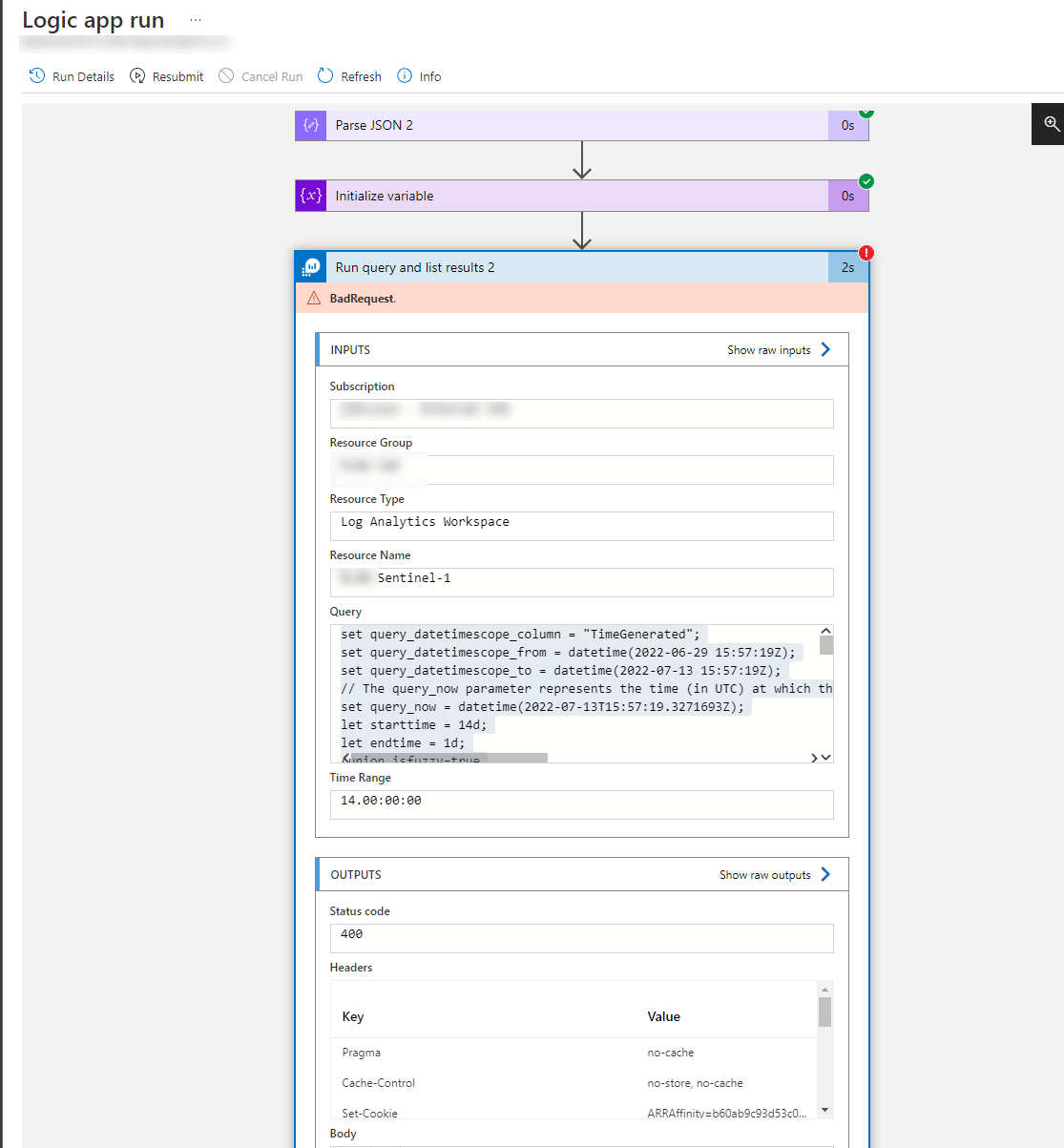Open the zoom magnifier on the designer canvas
1064x1148 pixels.
[1050, 123]
